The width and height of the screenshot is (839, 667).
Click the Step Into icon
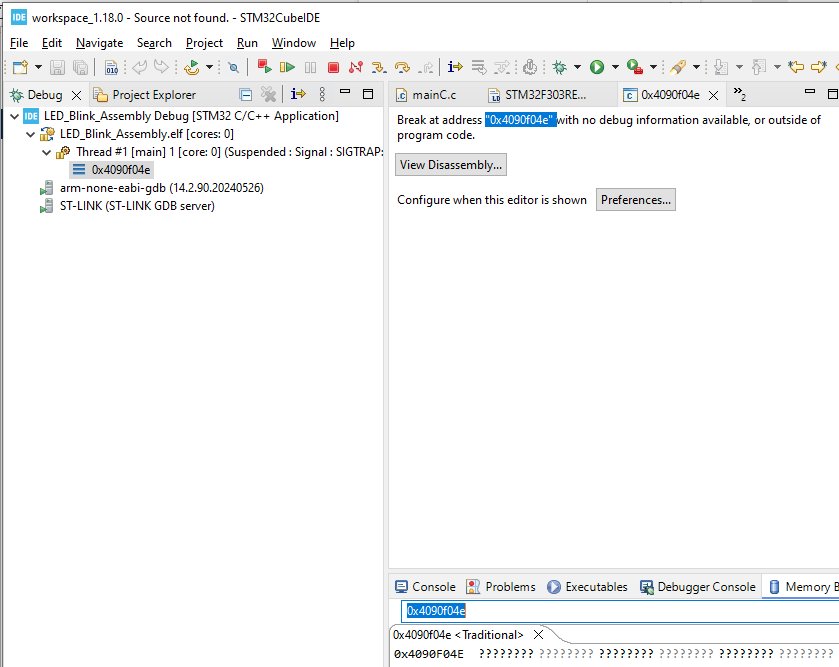[x=379, y=67]
